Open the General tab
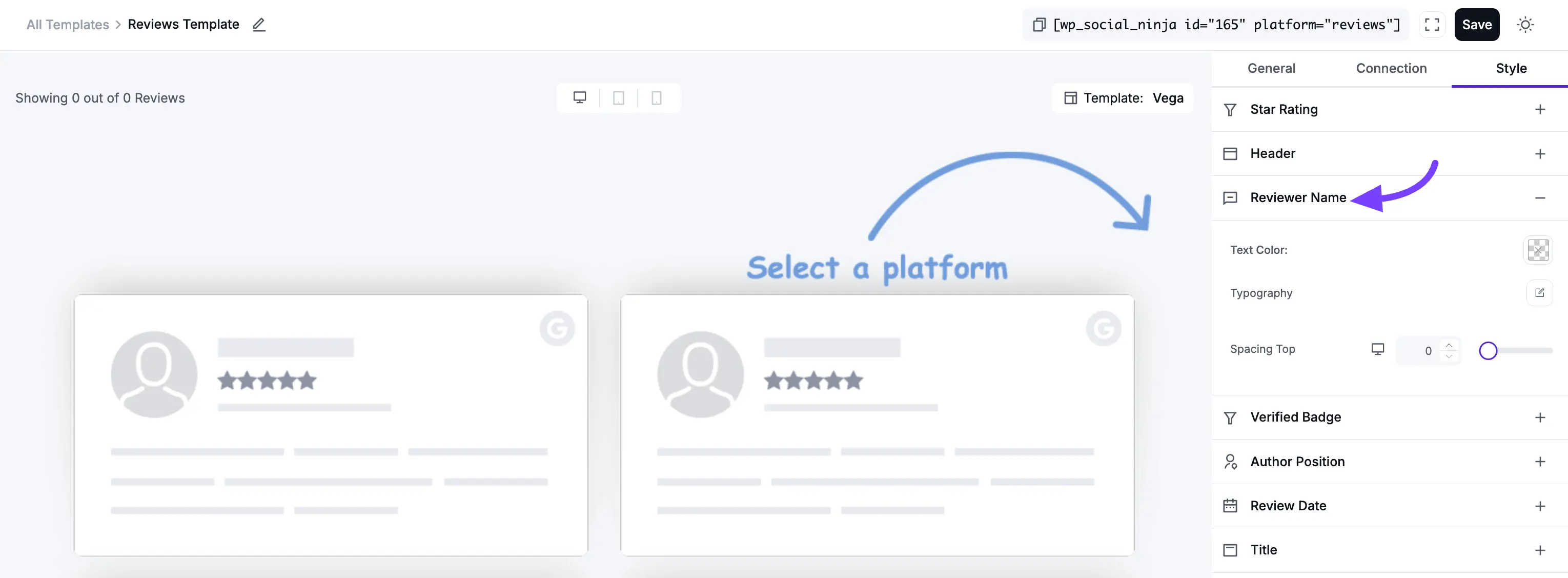1568x578 pixels. 1271,68
